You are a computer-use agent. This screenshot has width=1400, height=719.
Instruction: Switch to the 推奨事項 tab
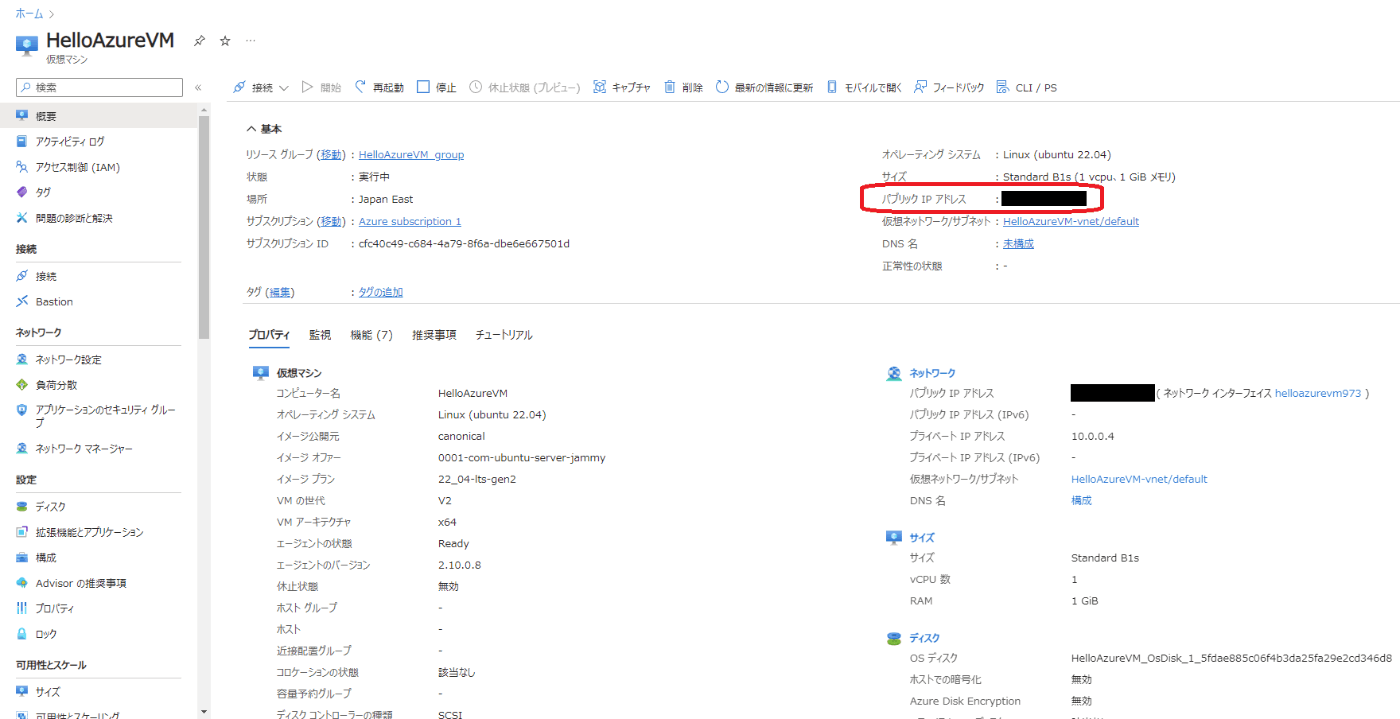click(x=434, y=335)
